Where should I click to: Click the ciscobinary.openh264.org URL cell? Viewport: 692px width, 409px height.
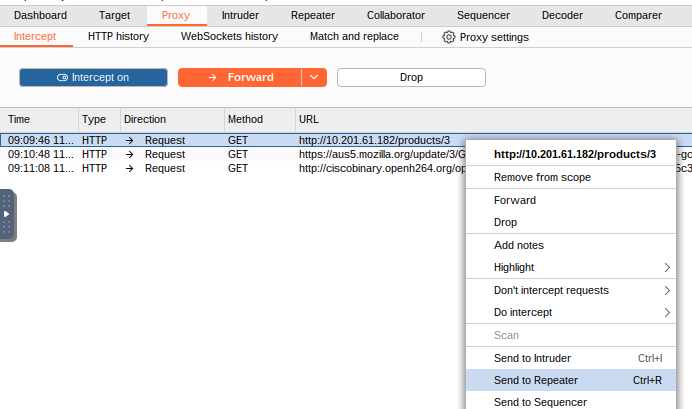tap(382, 169)
